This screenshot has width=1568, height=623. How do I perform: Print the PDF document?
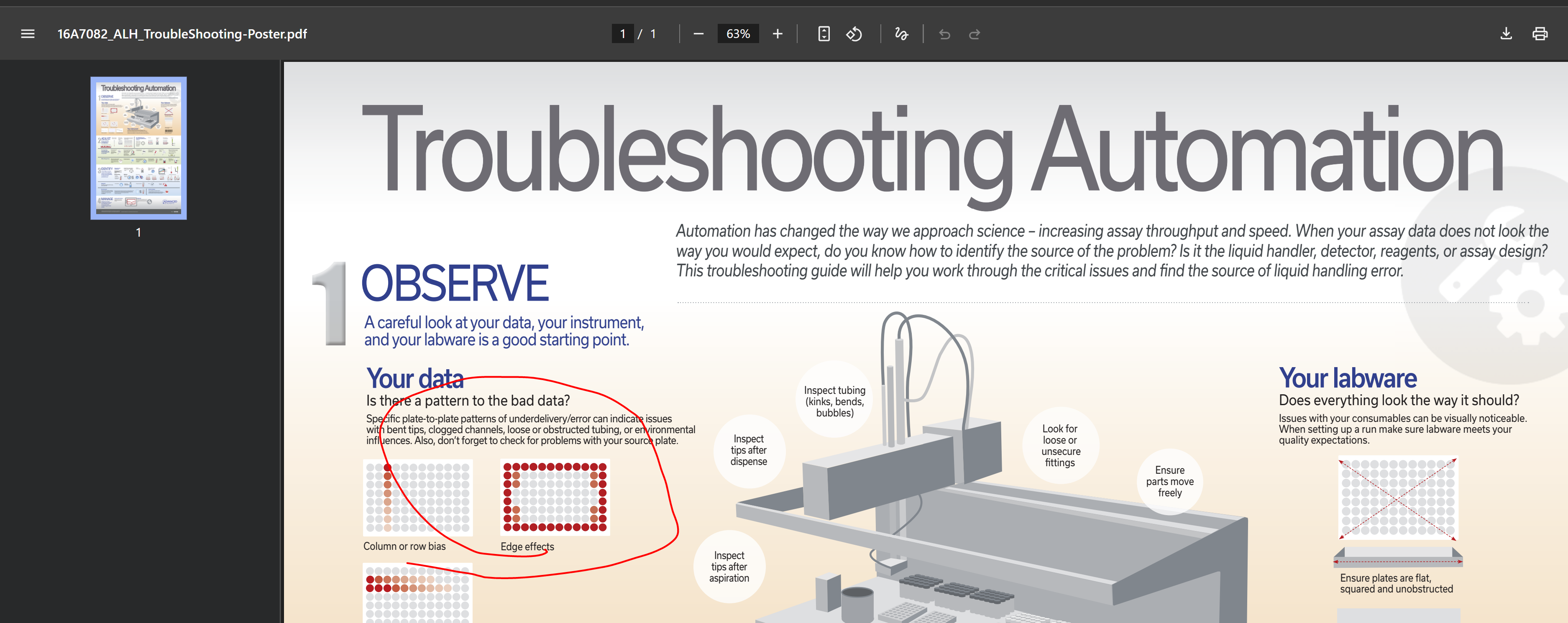click(1540, 34)
